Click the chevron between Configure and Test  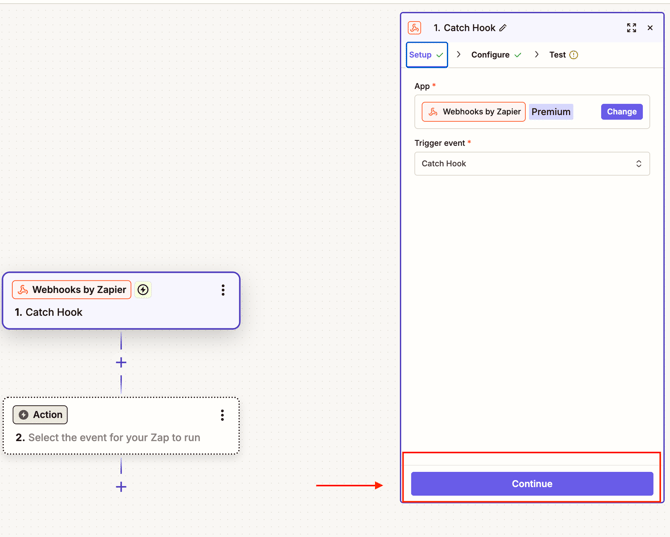pos(537,54)
